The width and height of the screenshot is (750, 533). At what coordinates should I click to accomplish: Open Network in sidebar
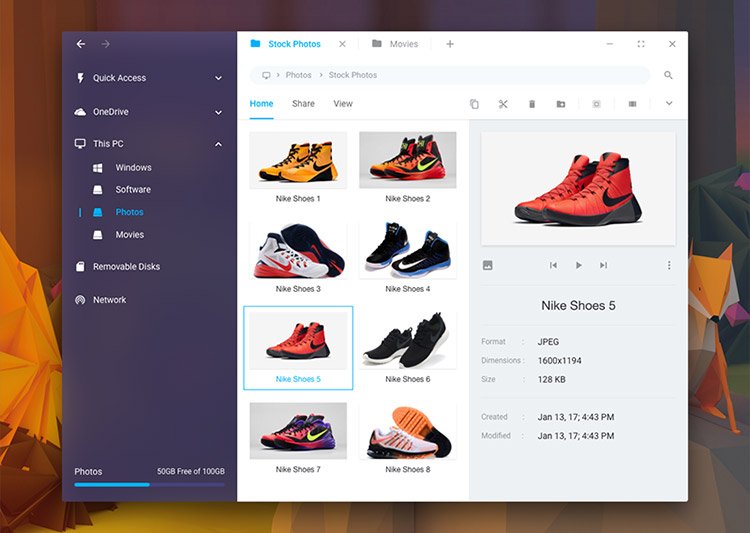click(110, 300)
